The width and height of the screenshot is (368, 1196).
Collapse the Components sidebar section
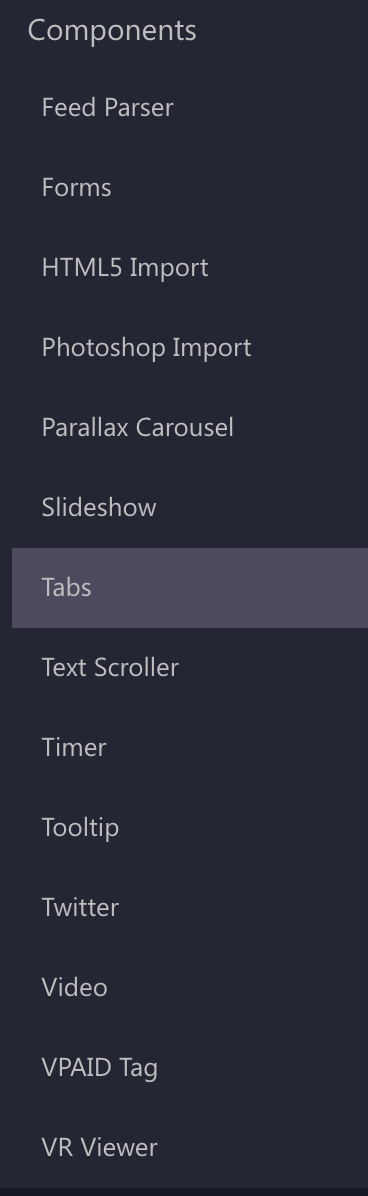(112, 31)
